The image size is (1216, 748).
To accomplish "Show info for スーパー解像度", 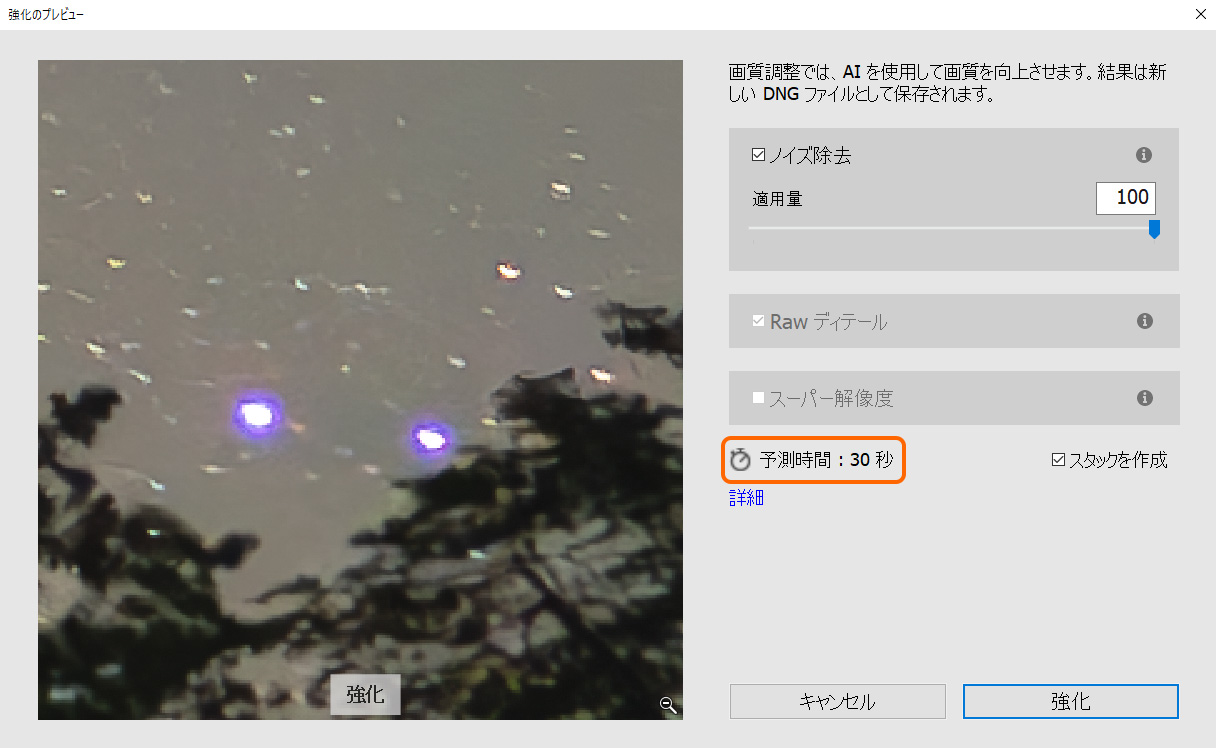I will 1145,398.
